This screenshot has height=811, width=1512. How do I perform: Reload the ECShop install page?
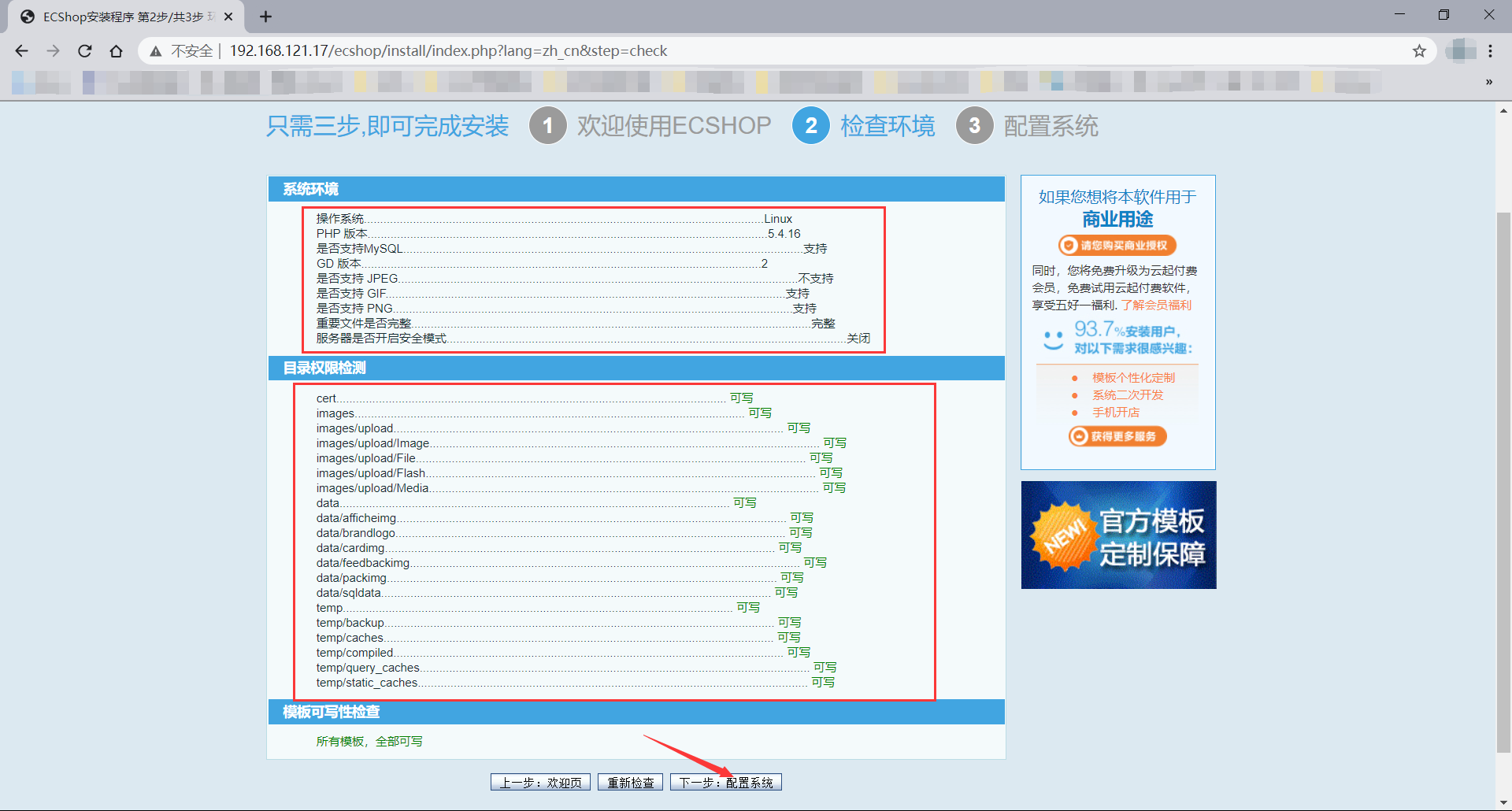point(84,51)
